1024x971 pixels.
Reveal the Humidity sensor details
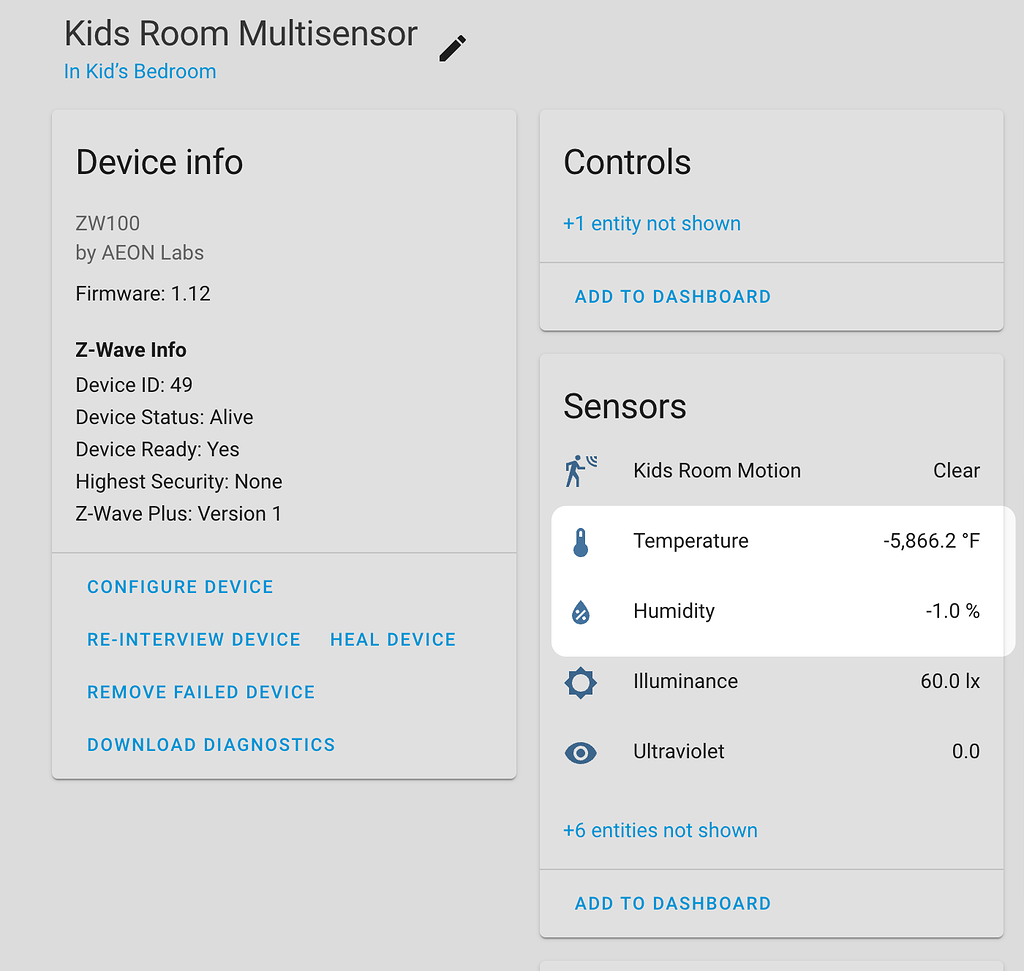[674, 611]
